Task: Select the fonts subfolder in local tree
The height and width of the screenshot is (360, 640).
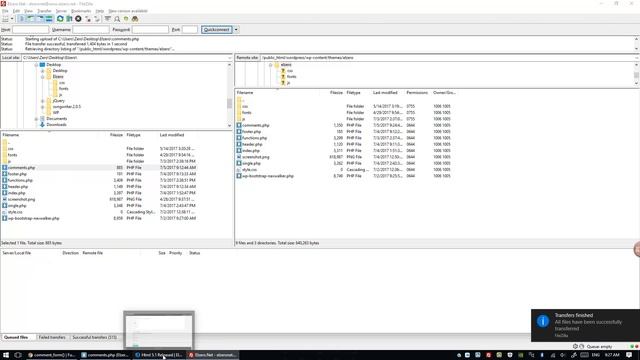Action: pyautogui.click(x=63, y=89)
